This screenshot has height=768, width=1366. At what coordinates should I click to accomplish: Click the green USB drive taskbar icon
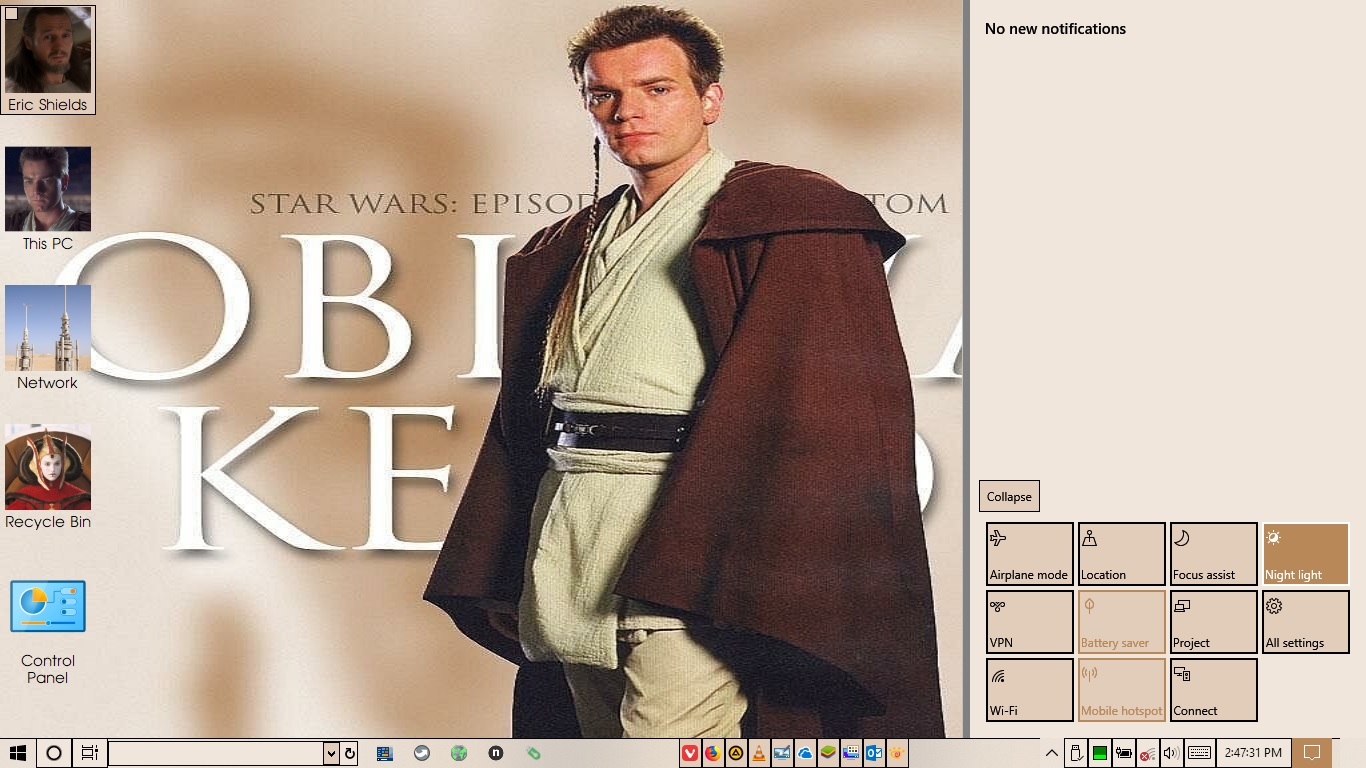533,753
